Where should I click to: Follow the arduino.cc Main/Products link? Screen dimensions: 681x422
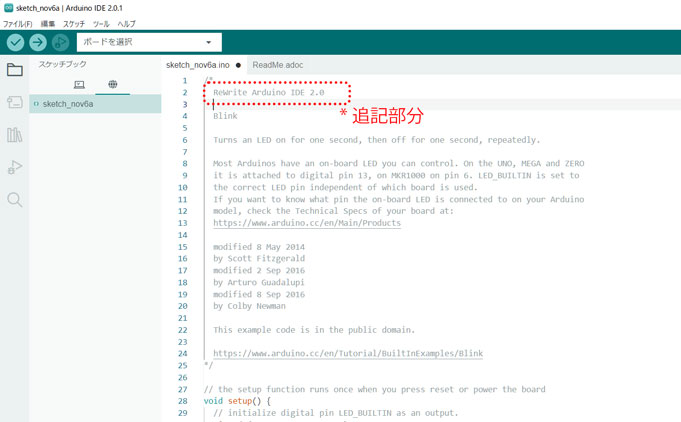tap(307, 223)
